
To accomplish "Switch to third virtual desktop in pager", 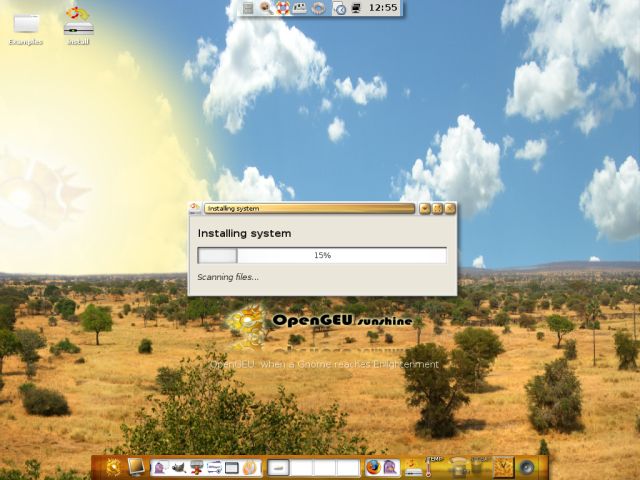I will coord(324,467).
